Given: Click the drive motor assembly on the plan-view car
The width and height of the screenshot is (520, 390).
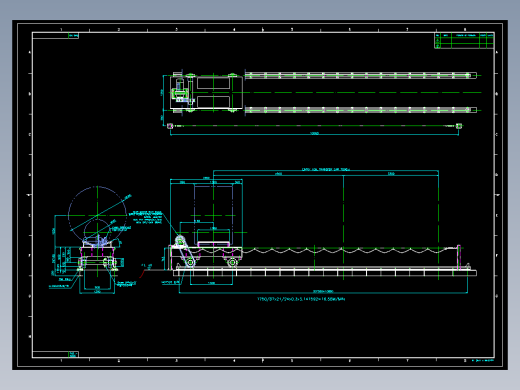Looking at the screenshot, I should point(180,90).
